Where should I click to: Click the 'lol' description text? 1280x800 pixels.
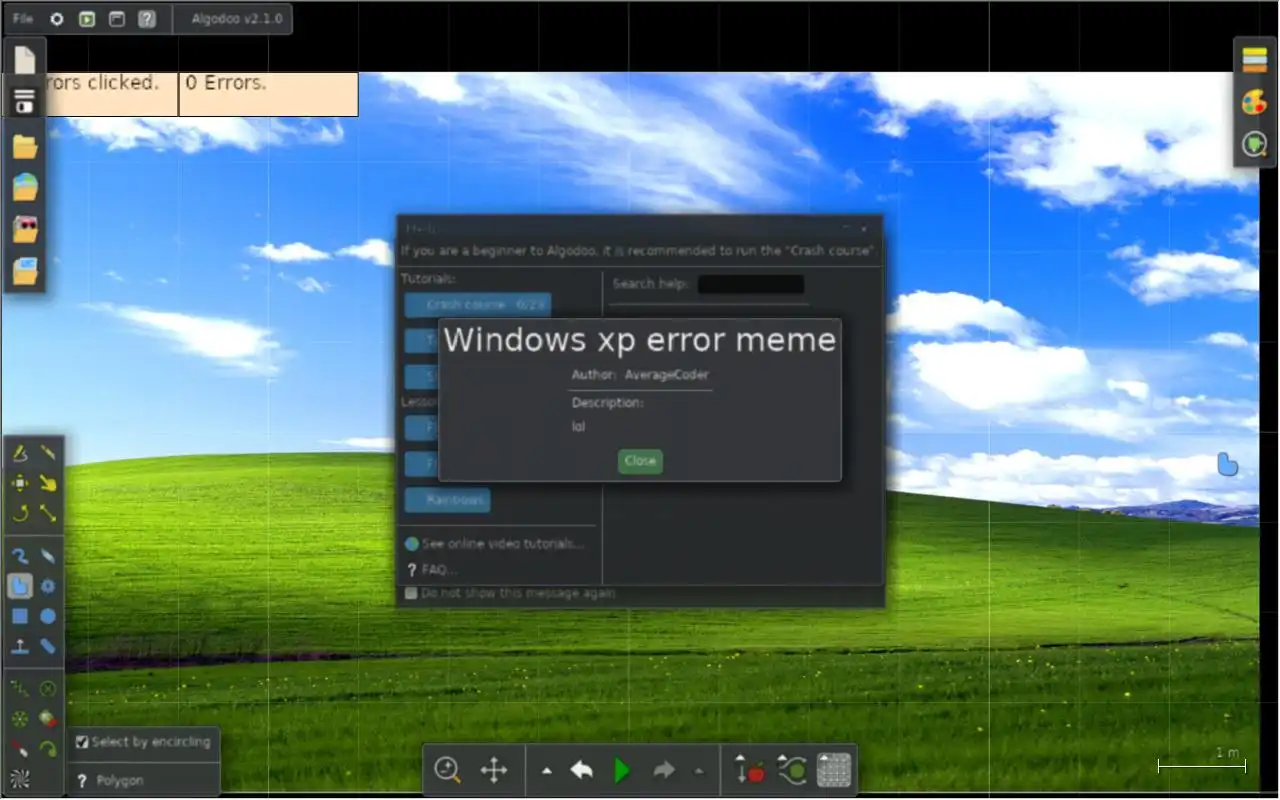[x=578, y=427]
